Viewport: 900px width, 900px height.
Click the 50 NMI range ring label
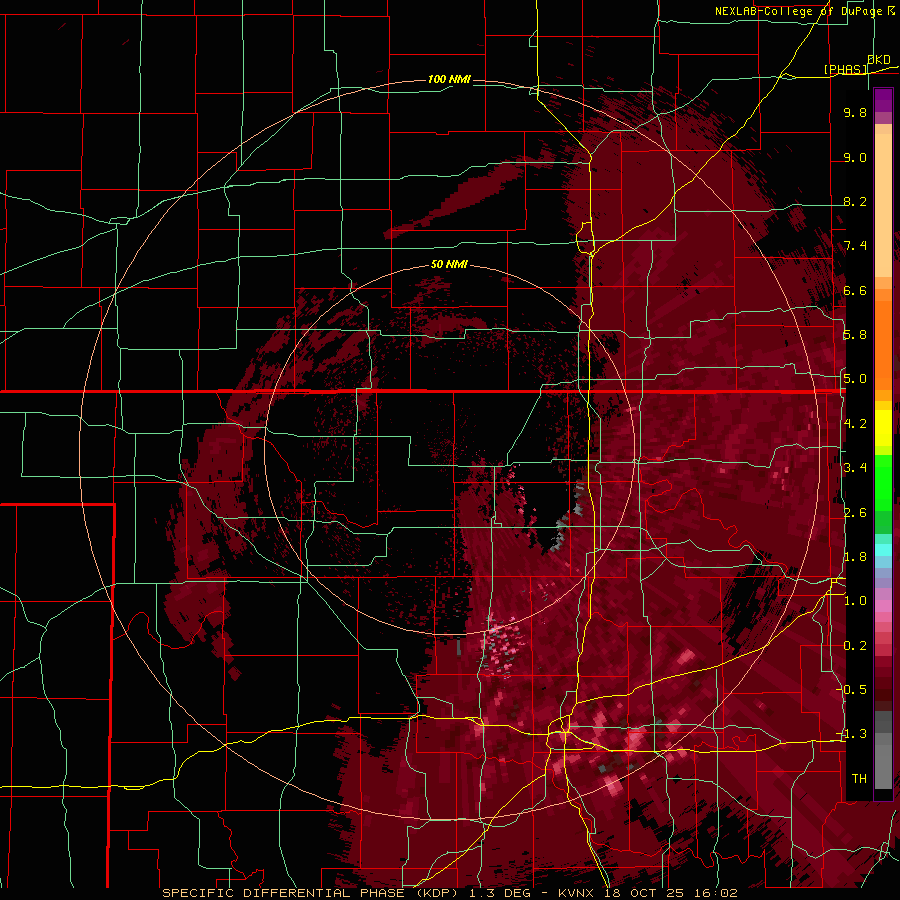(x=449, y=265)
